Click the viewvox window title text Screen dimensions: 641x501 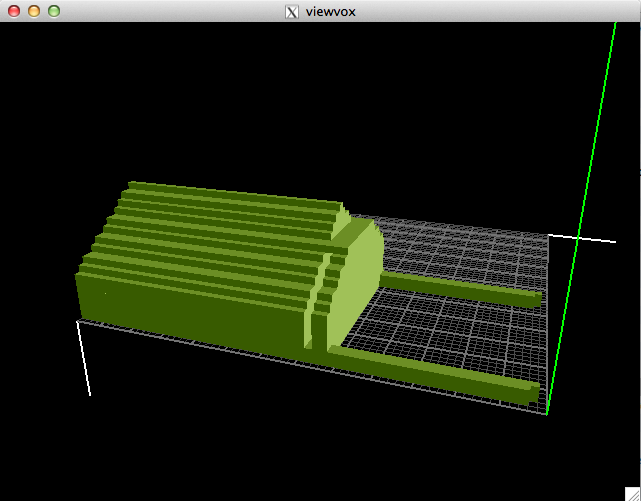(x=330, y=12)
